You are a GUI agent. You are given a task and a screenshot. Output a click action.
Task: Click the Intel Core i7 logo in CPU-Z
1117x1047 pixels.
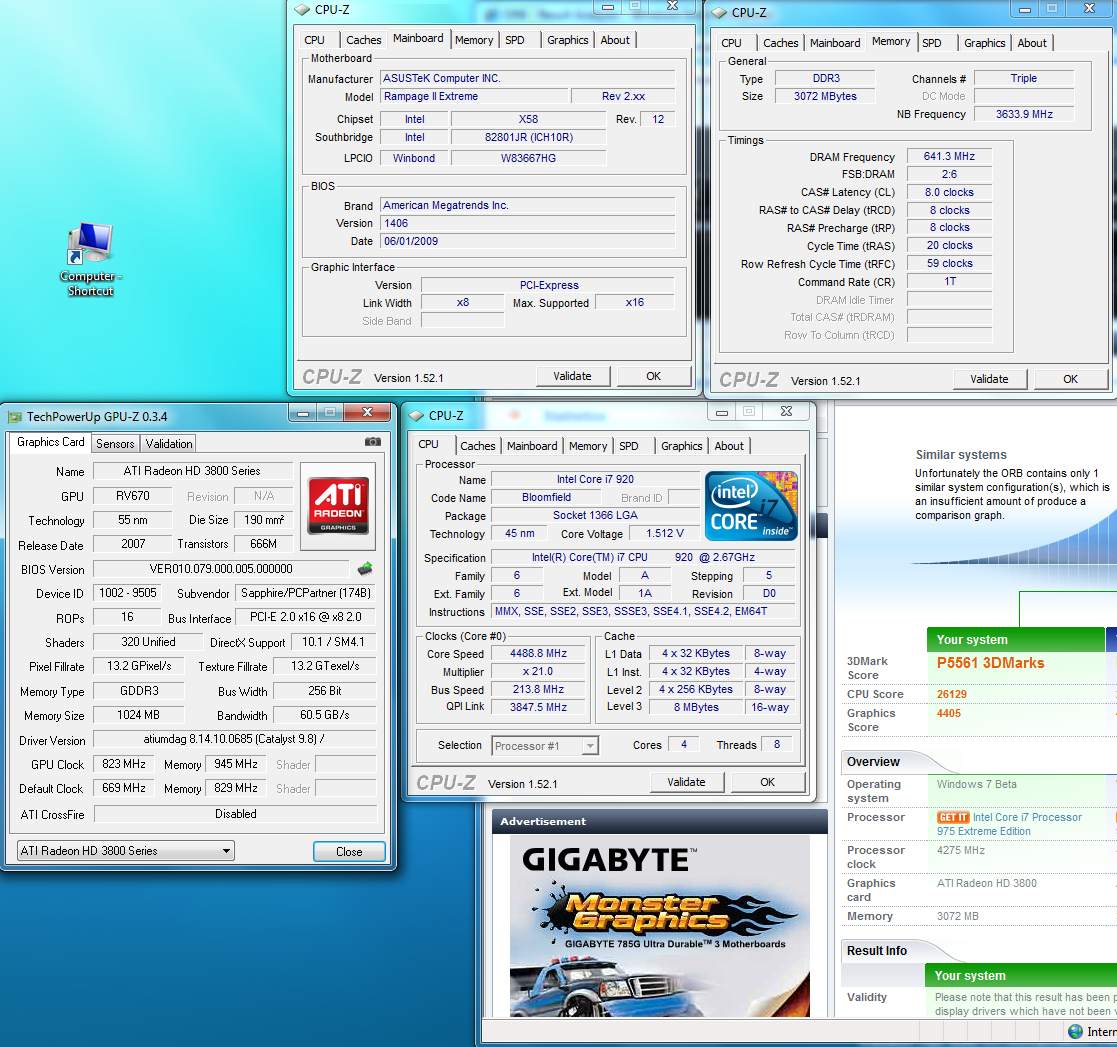(751, 505)
